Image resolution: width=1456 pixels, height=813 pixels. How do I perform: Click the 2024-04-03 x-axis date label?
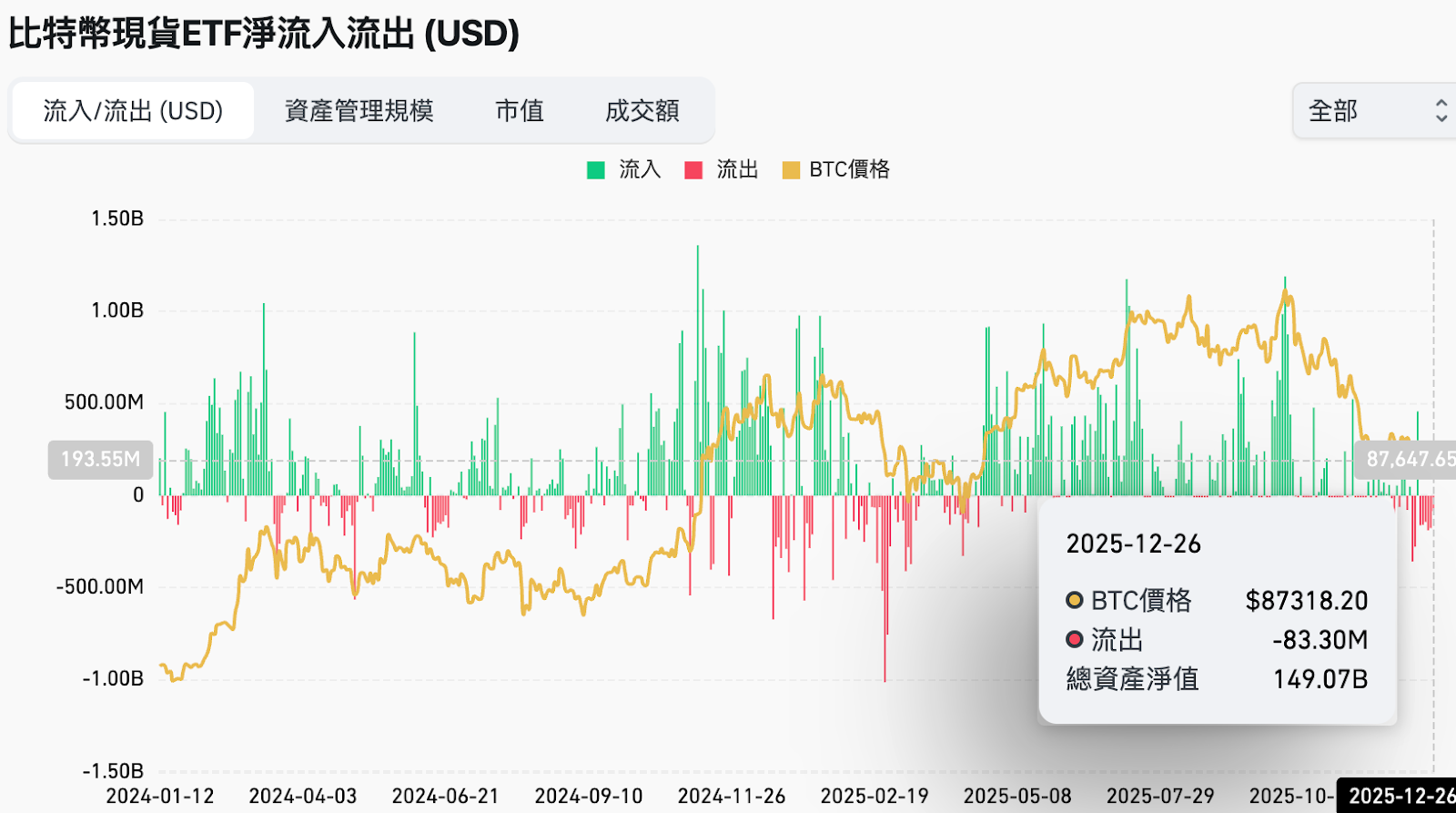coord(303,797)
